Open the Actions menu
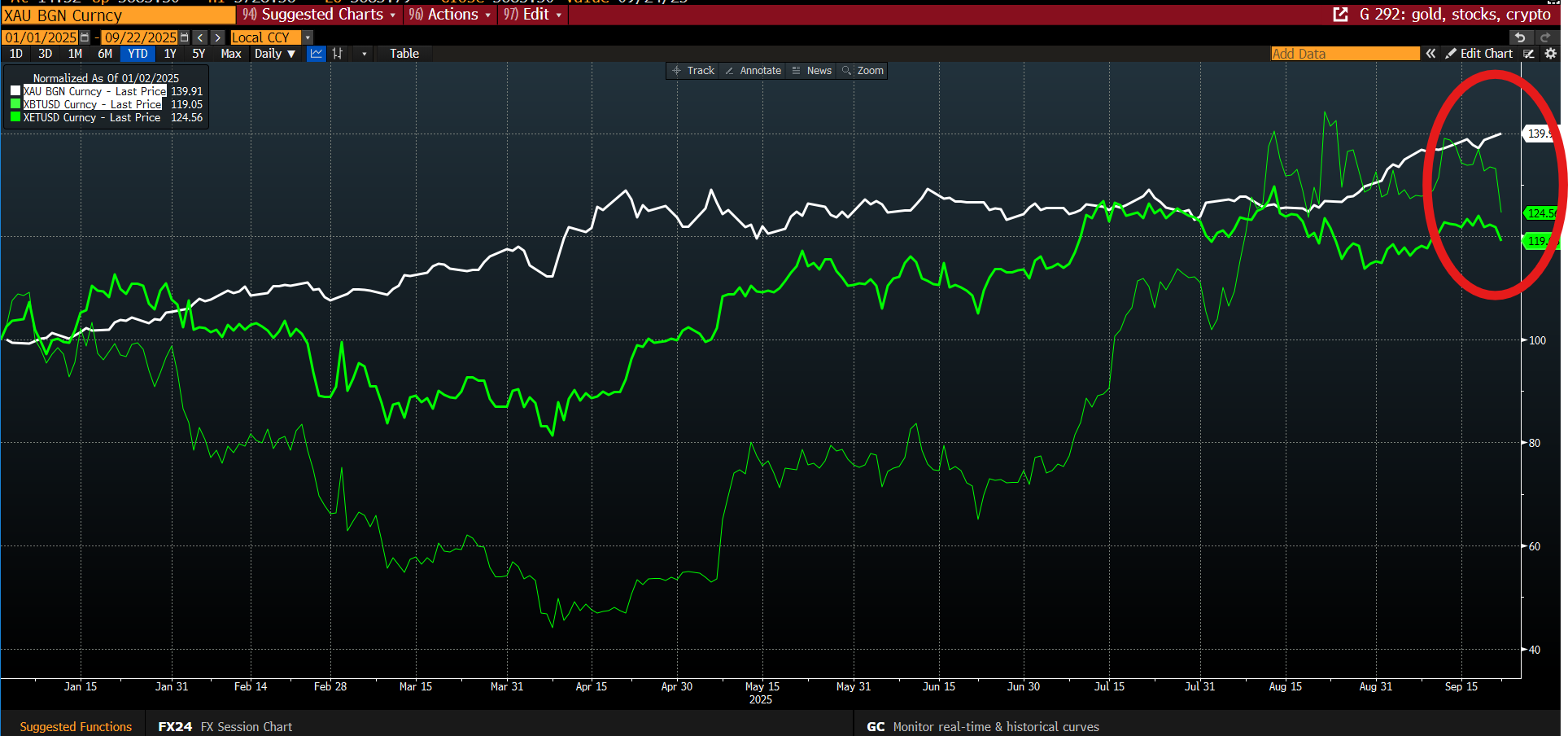 click(x=452, y=15)
